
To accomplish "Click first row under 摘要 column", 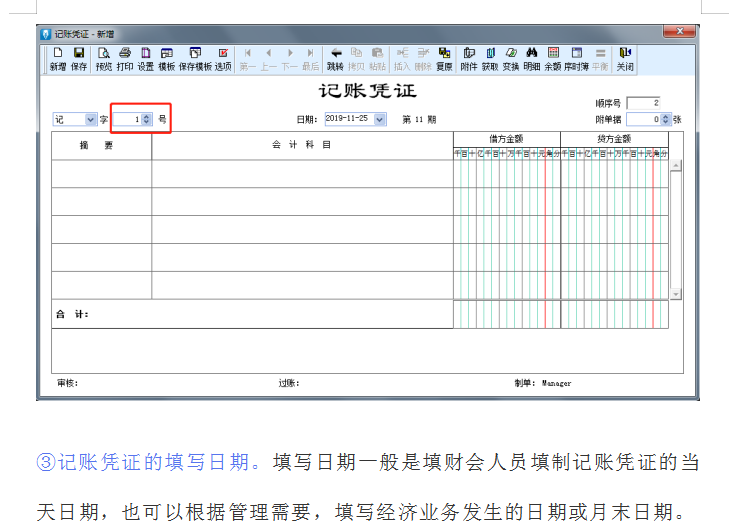I will 101,174.
